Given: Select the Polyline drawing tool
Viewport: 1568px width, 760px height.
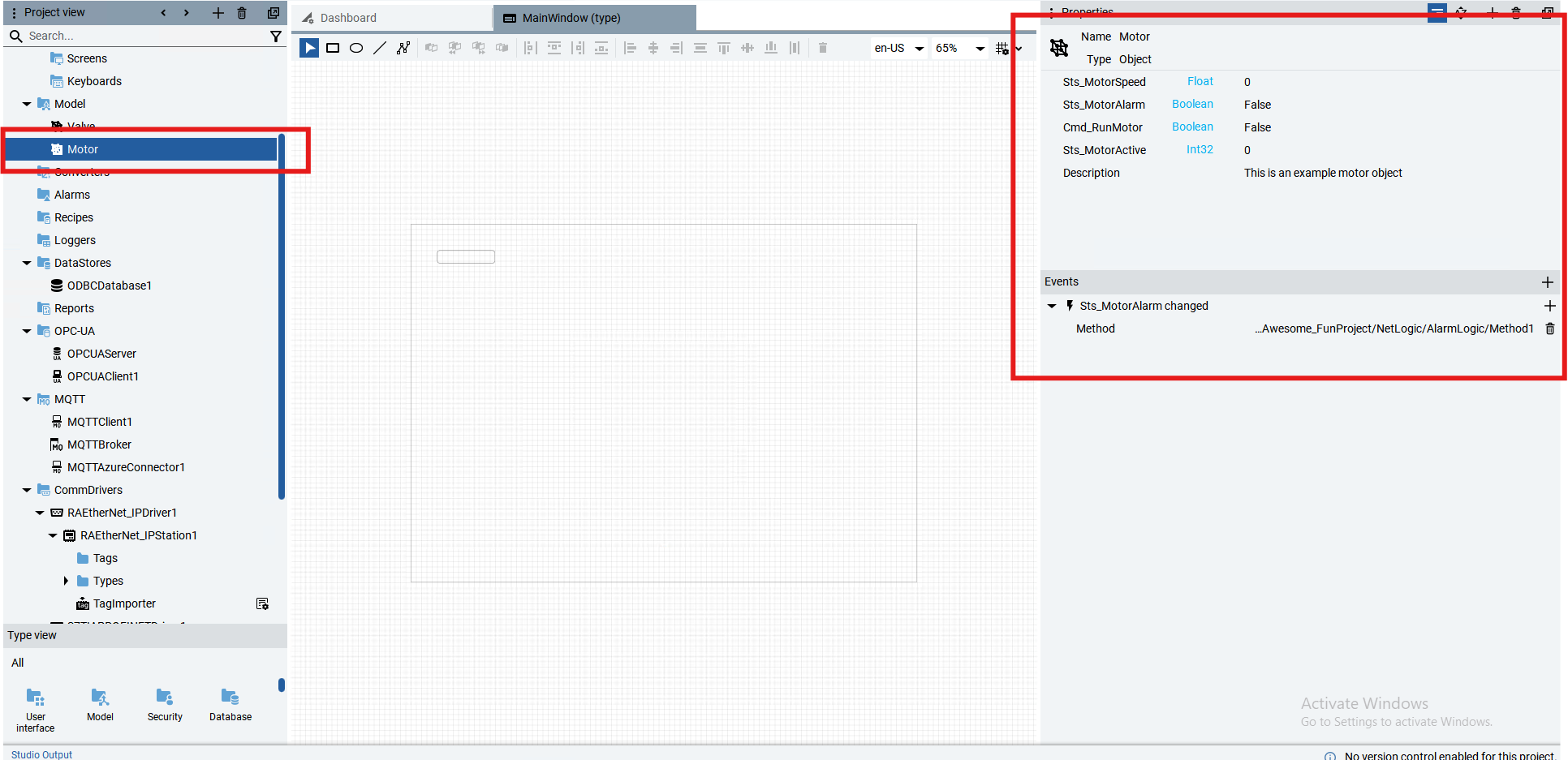Looking at the screenshot, I should 403,48.
